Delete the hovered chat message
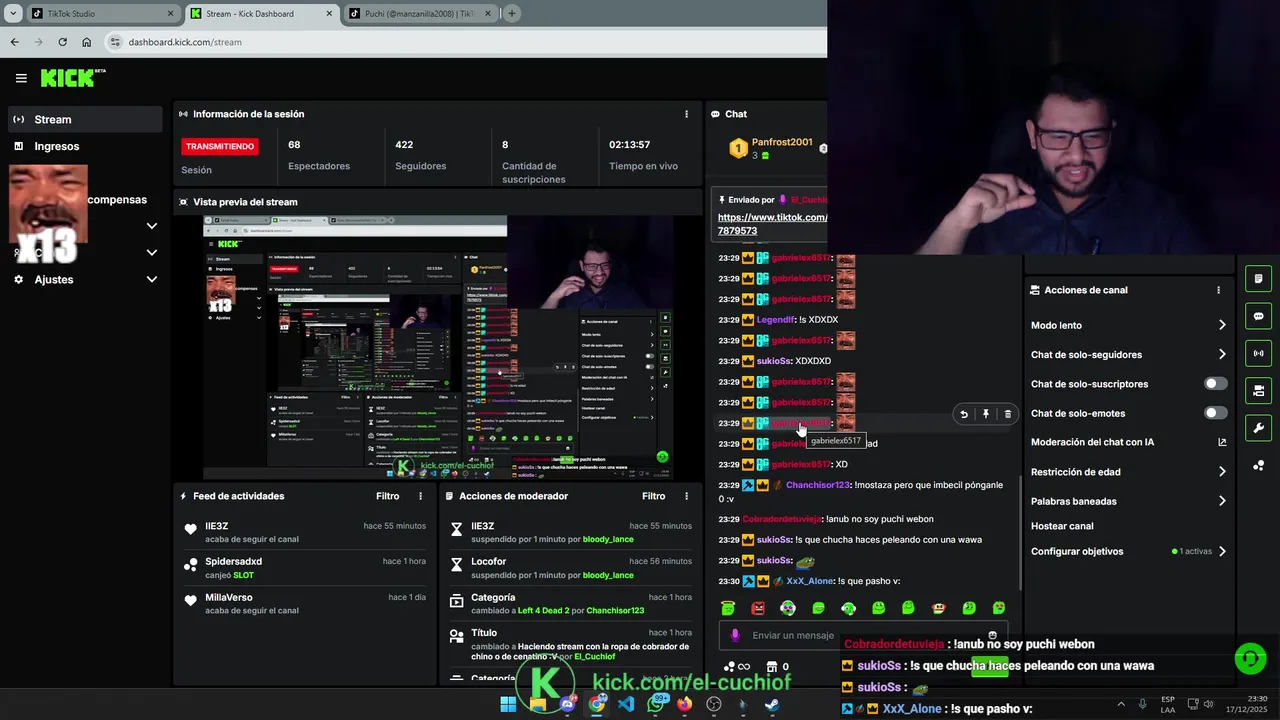Image resolution: width=1280 pixels, height=720 pixels. (1007, 414)
